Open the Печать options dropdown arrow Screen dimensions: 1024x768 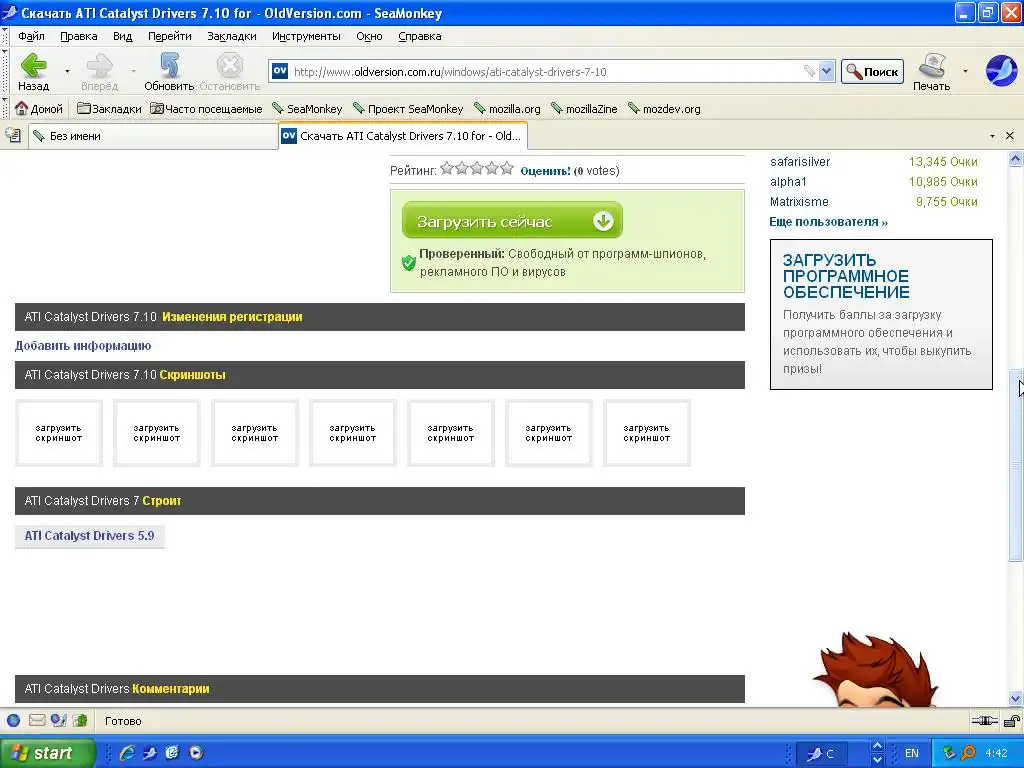click(x=965, y=71)
